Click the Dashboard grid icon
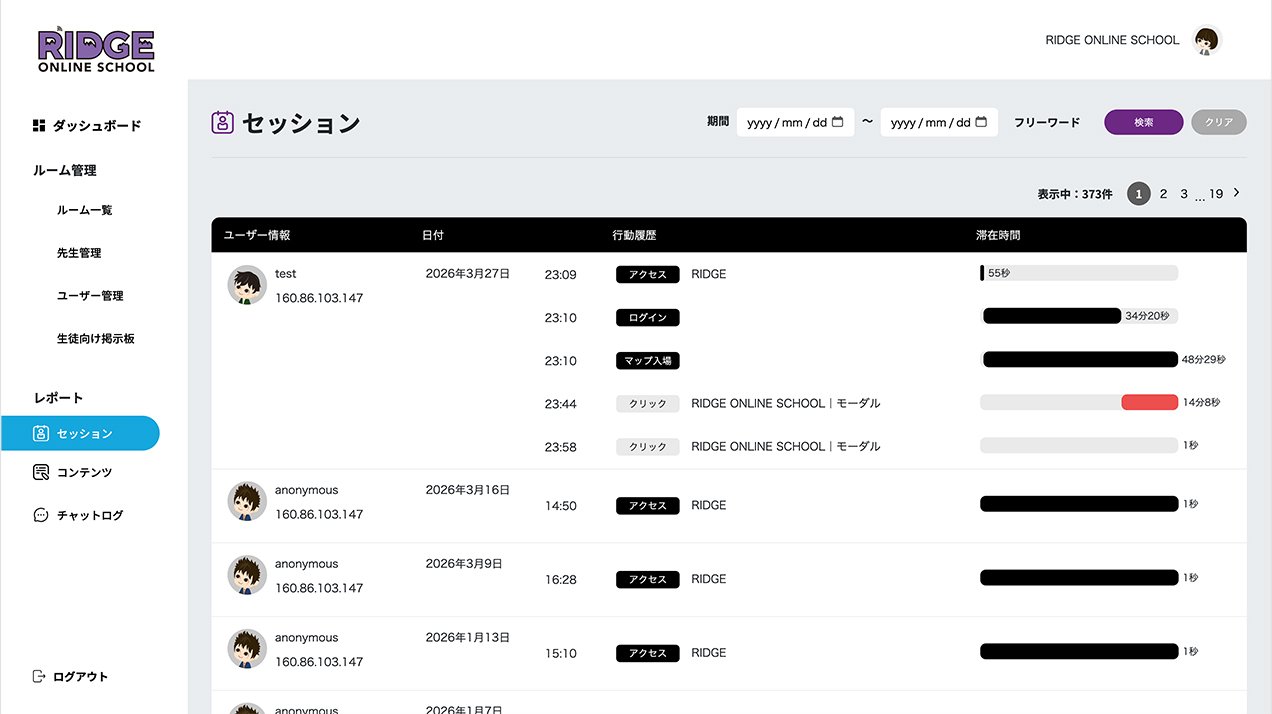1272x714 pixels. (39, 126)
